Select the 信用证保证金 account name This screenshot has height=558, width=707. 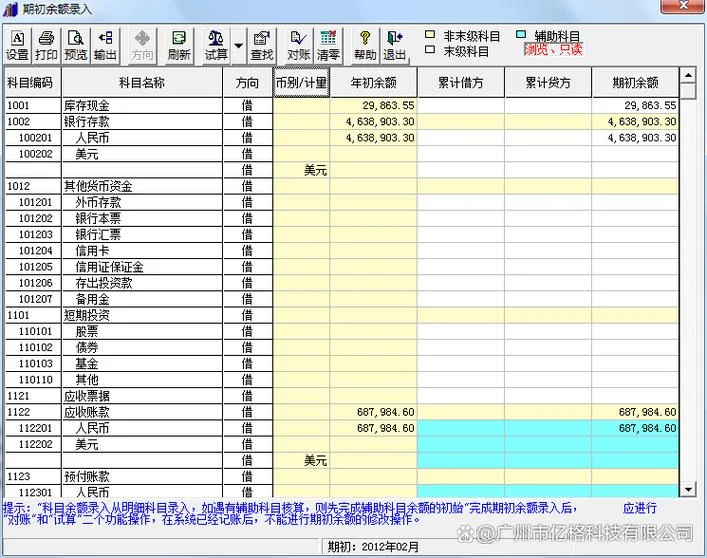[109, 267]
